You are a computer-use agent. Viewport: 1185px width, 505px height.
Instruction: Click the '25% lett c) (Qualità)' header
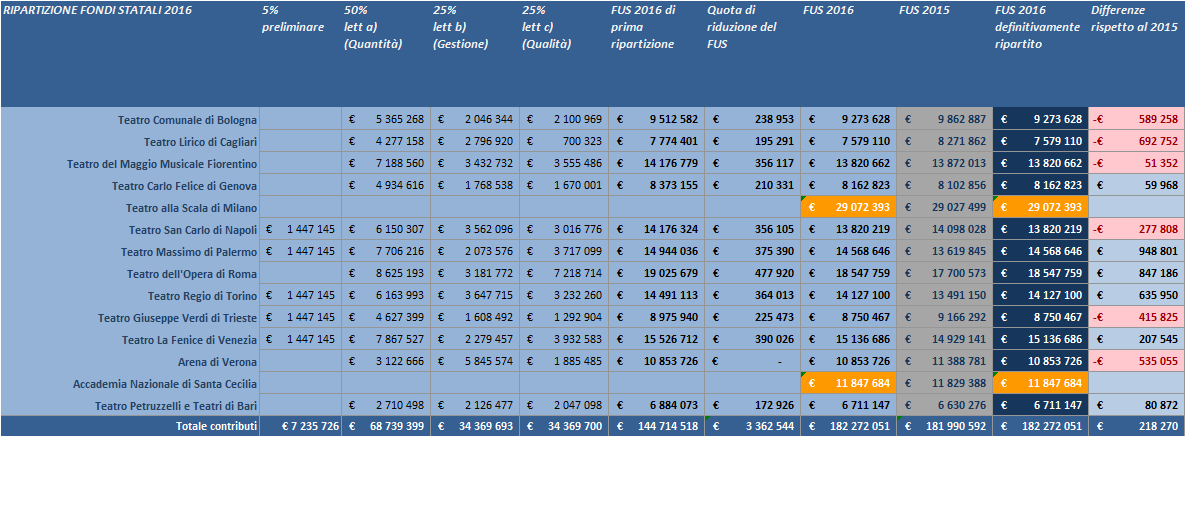point(564,54)
